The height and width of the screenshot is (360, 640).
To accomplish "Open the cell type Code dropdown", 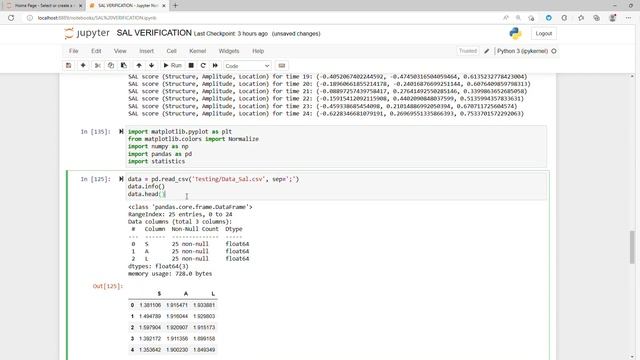I will (x=247, y=66).
